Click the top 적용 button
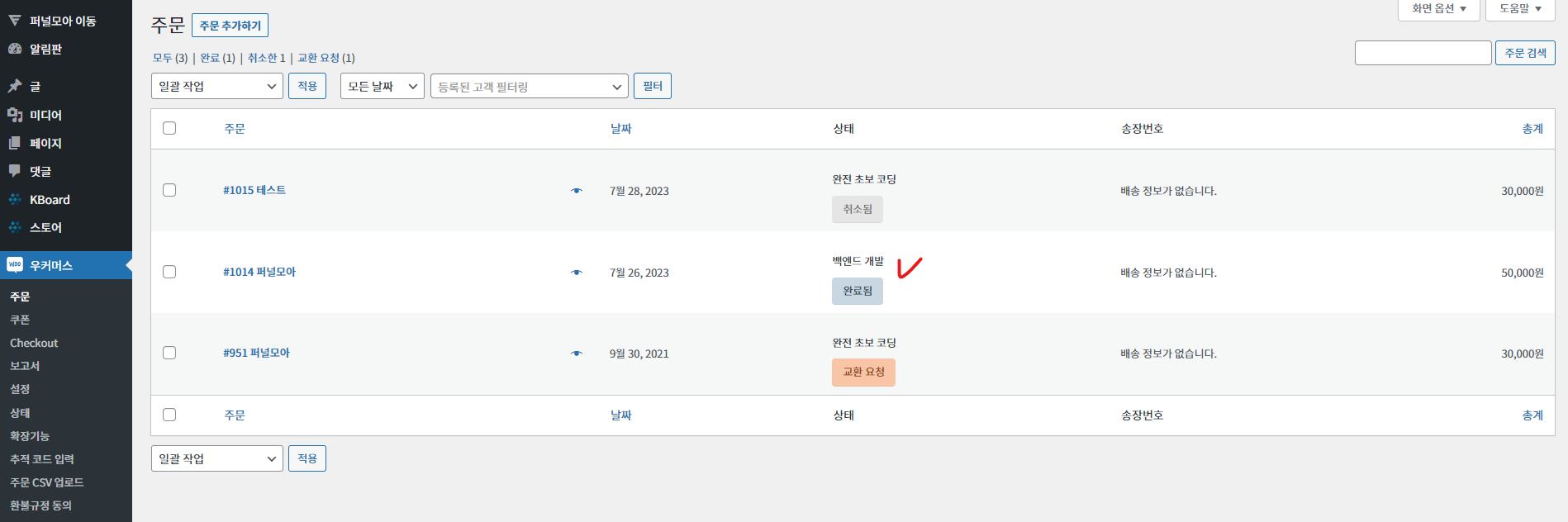Image resolution: width=1568 pixels, height=522 pixels. tap(307, 86)
